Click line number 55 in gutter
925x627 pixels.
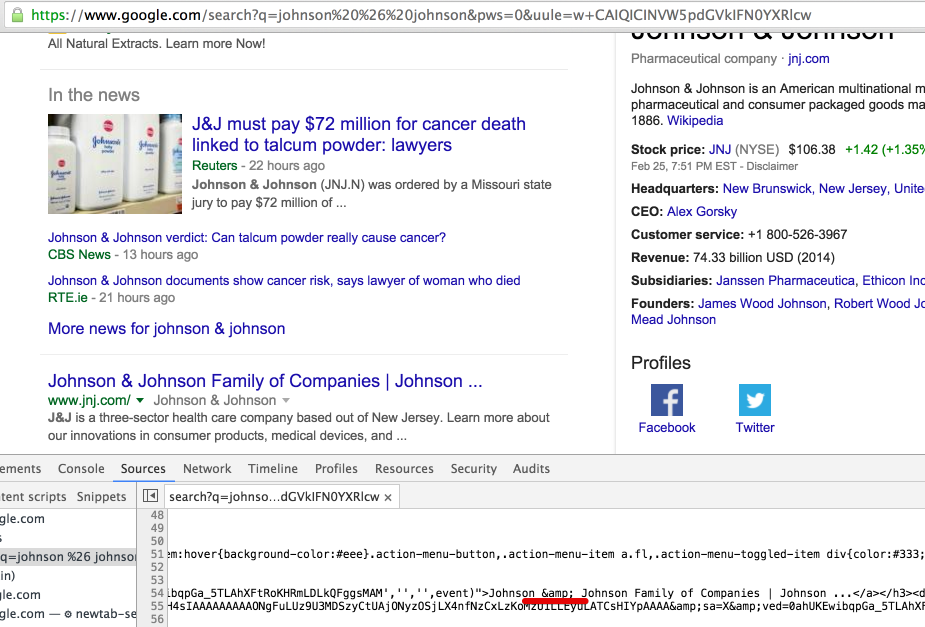[x=157, y=606]
